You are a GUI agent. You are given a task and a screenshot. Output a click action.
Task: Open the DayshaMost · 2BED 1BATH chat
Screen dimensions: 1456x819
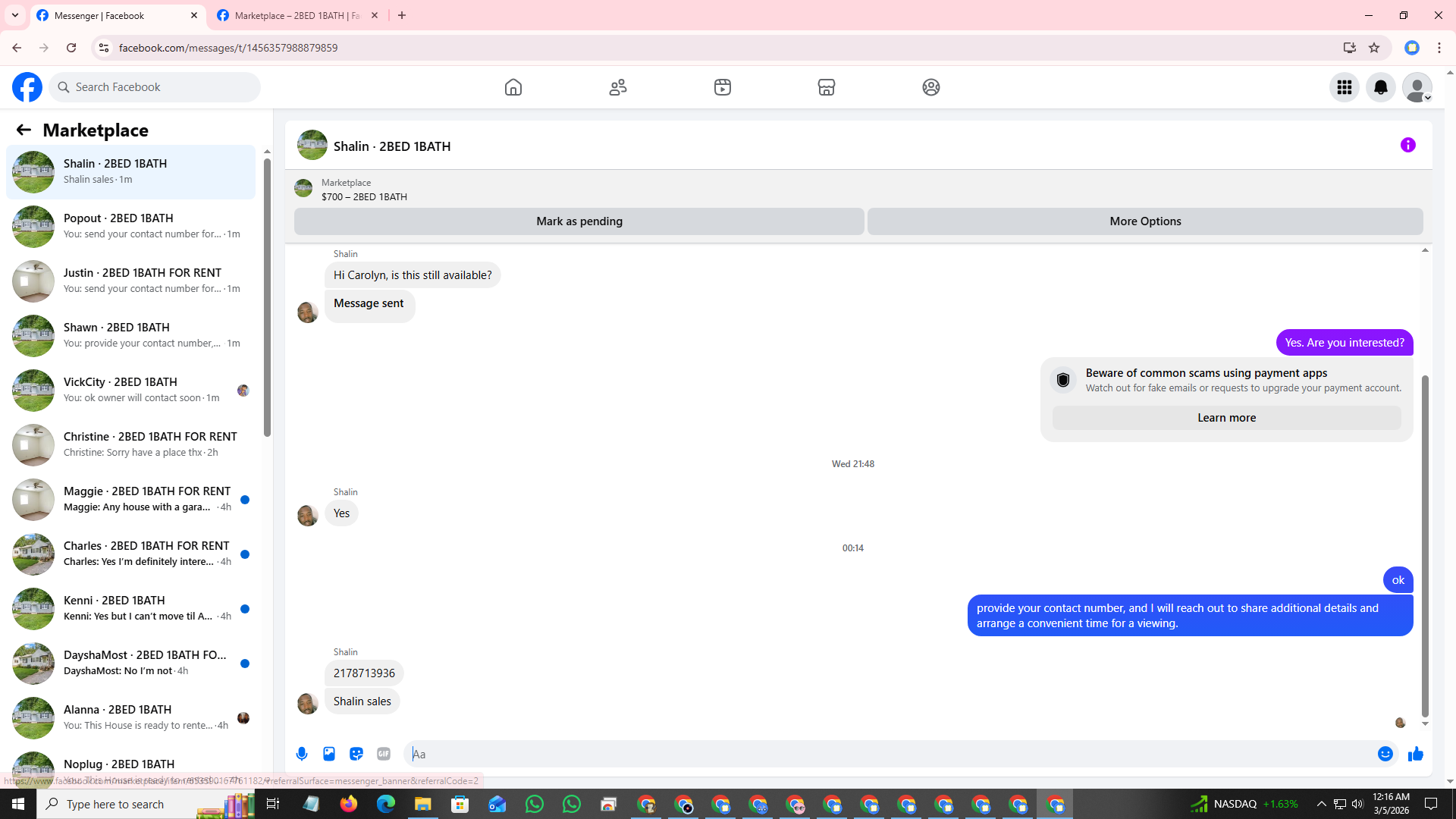coord(130,663)
